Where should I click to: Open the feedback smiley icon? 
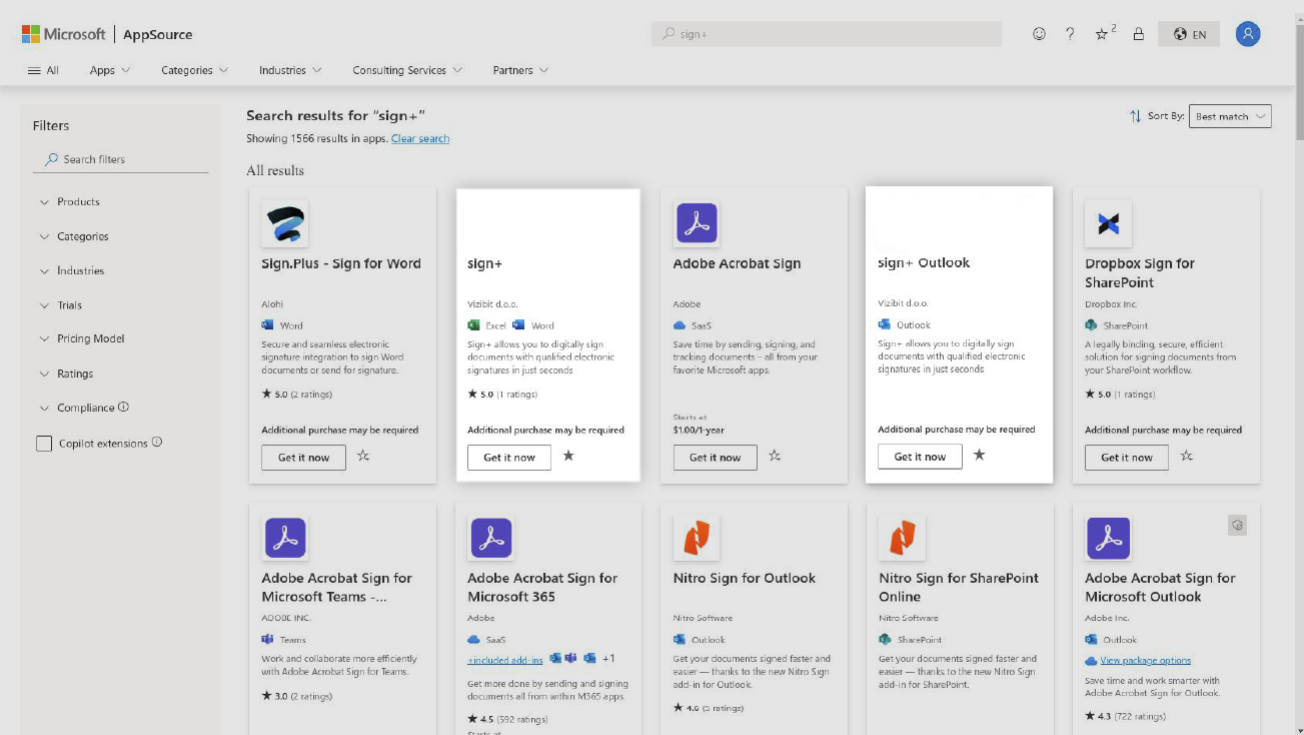click(x=1039, y=34)
